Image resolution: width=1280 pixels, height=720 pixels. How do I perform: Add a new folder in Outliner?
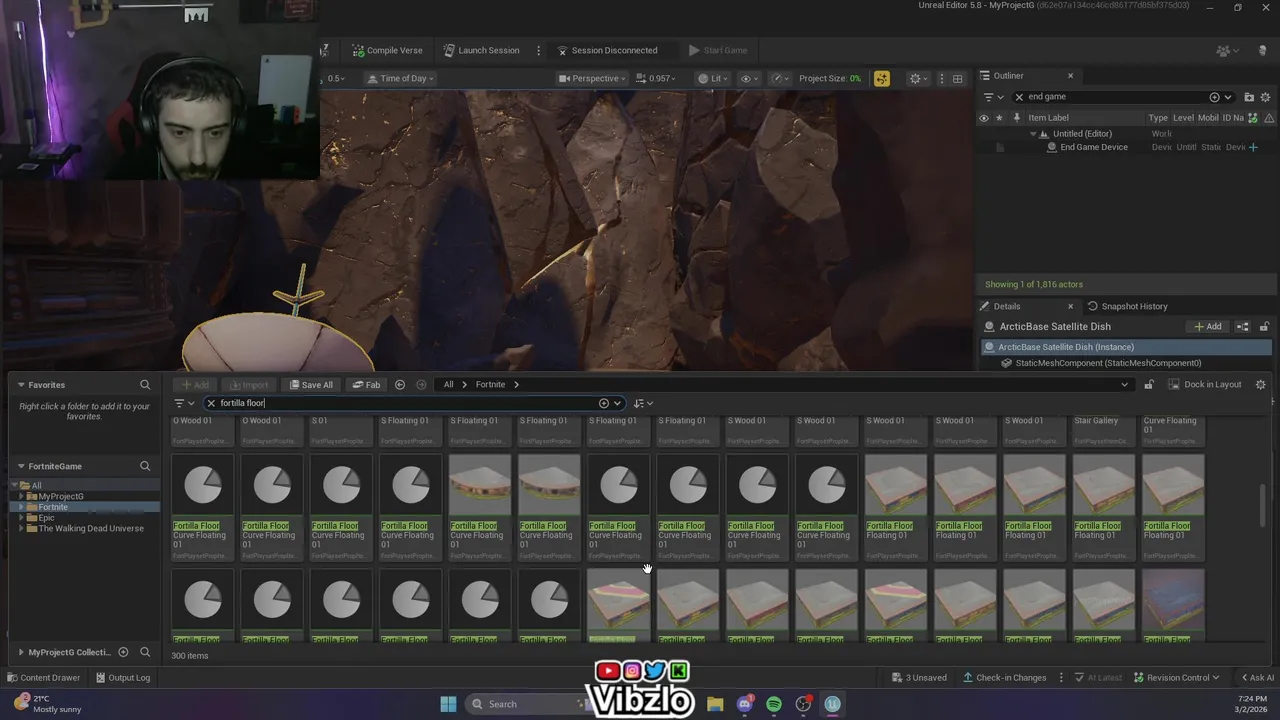click(x=1249, y=97)
